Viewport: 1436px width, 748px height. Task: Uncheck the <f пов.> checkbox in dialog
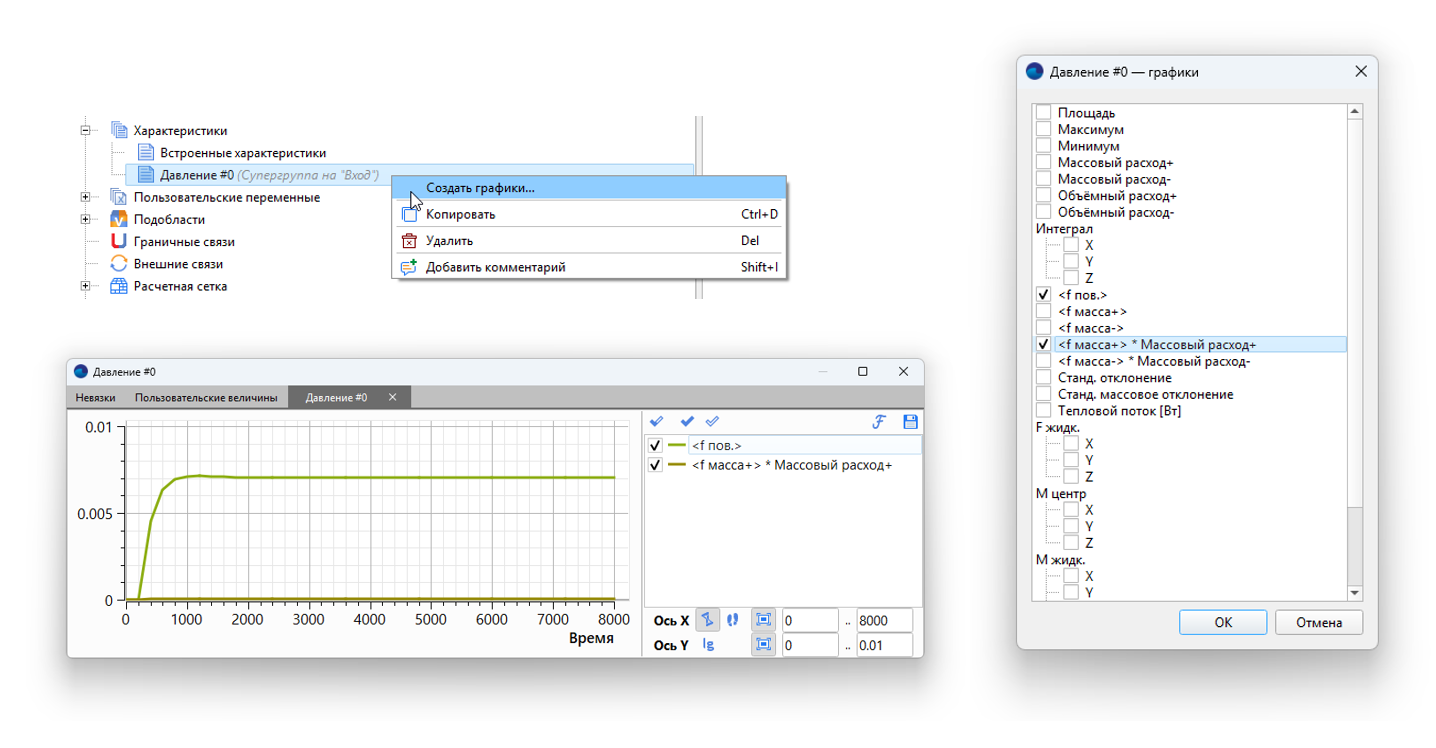(x=1044, y=295)
